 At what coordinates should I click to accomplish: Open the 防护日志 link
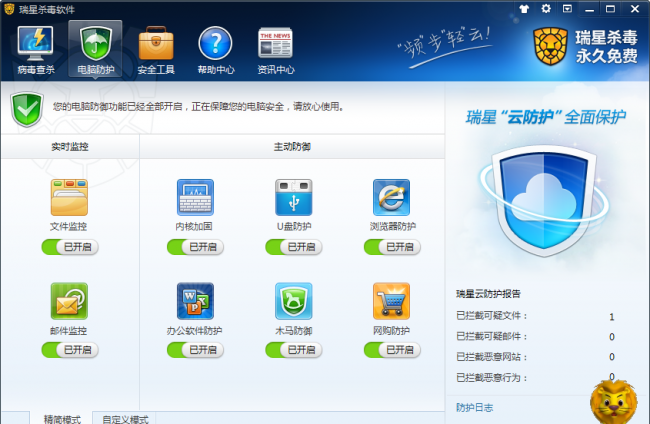click(474, 407)
